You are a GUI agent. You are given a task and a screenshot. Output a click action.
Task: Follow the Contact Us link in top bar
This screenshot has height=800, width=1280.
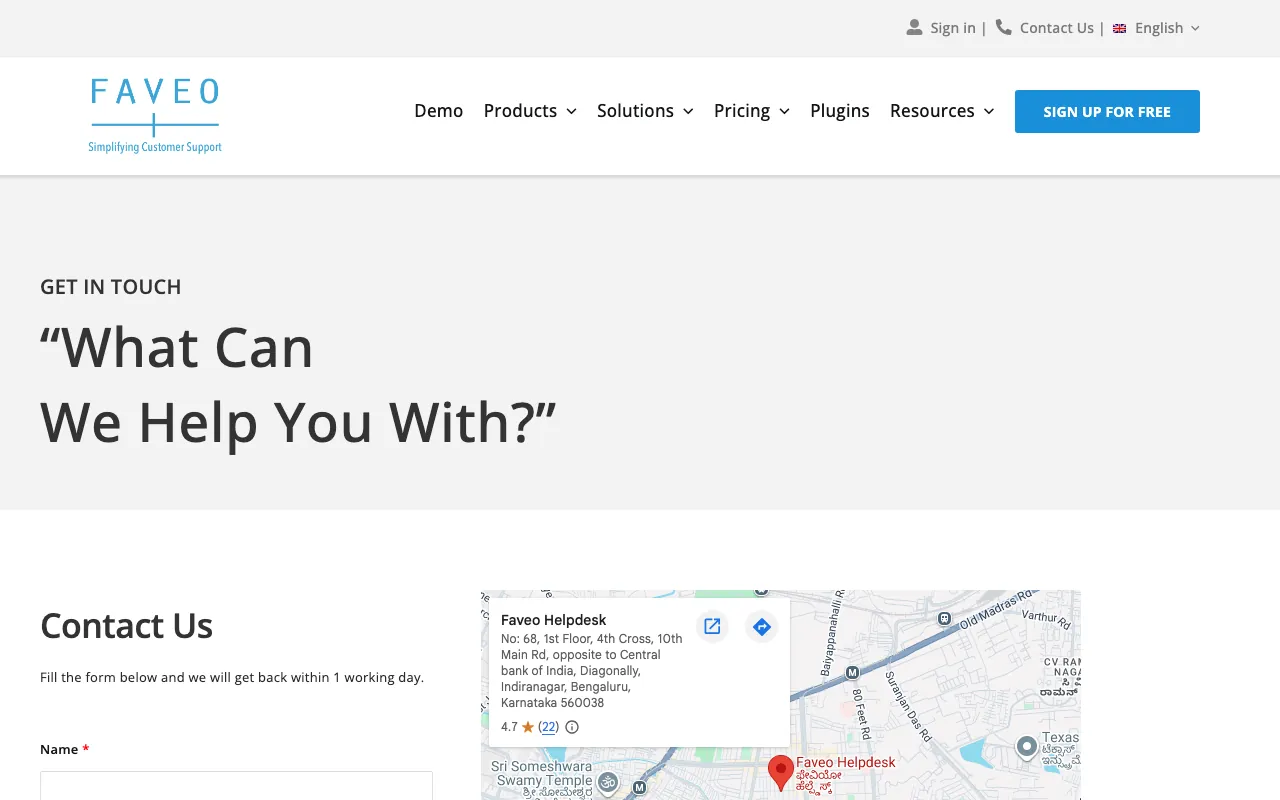[1057, 28]
